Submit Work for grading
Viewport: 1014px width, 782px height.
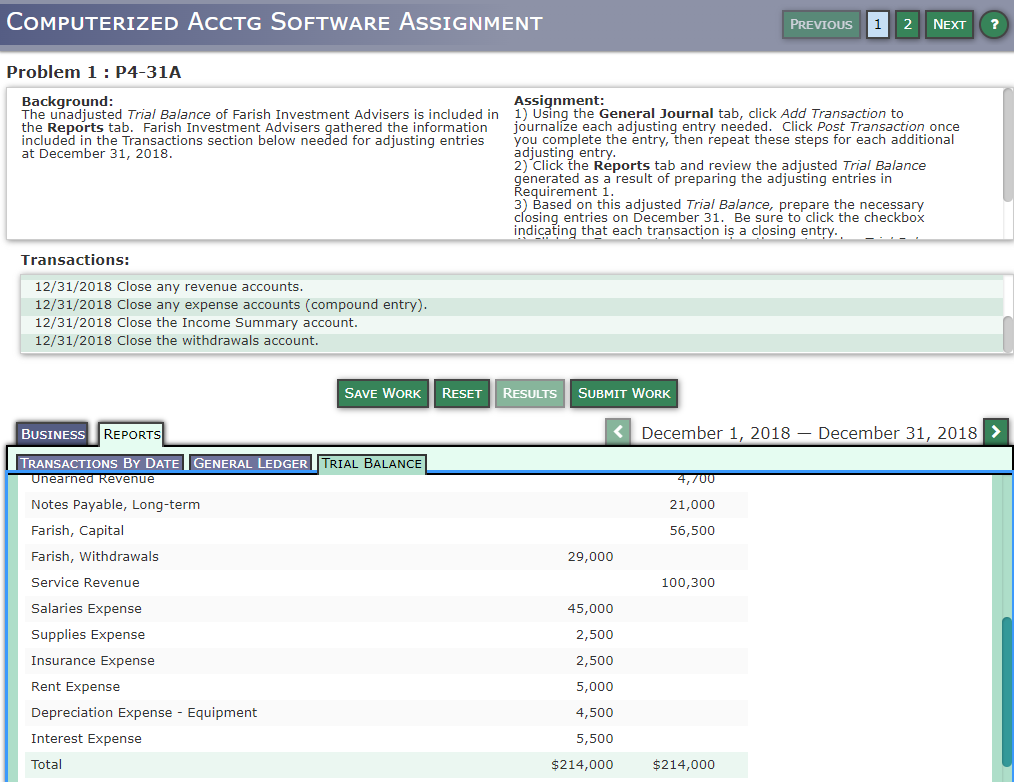tap(624, 393)
